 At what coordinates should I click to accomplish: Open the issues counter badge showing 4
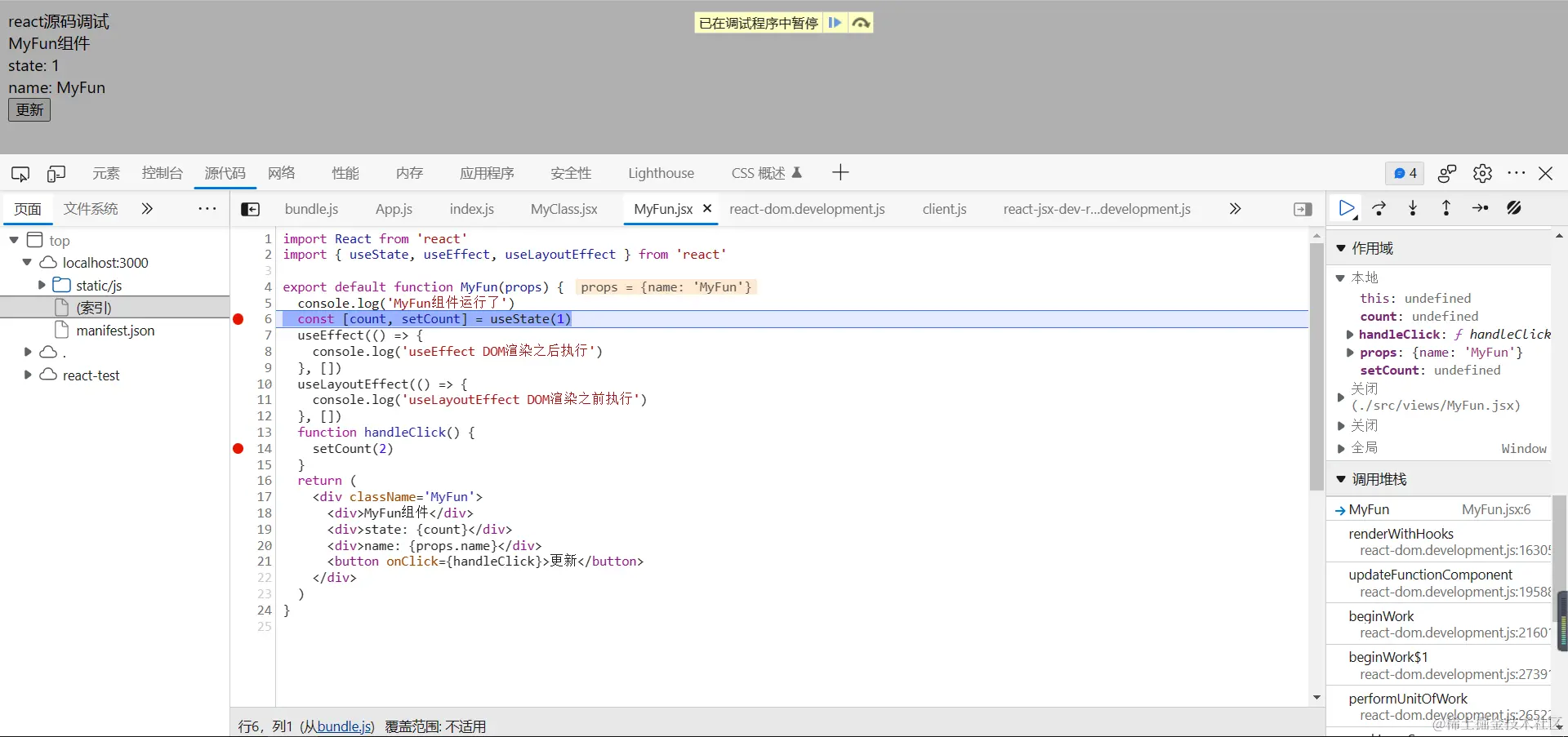[1405, 173]
